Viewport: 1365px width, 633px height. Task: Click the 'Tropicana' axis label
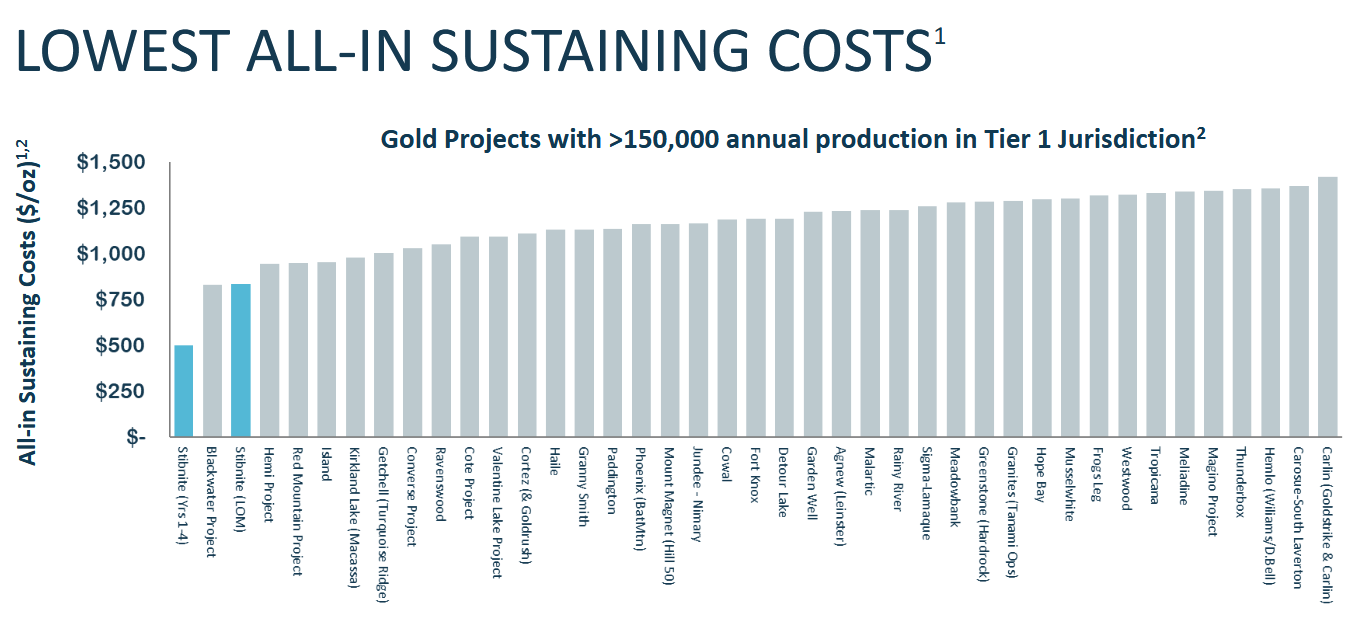pyautogui.click(x=1154, y=476)
